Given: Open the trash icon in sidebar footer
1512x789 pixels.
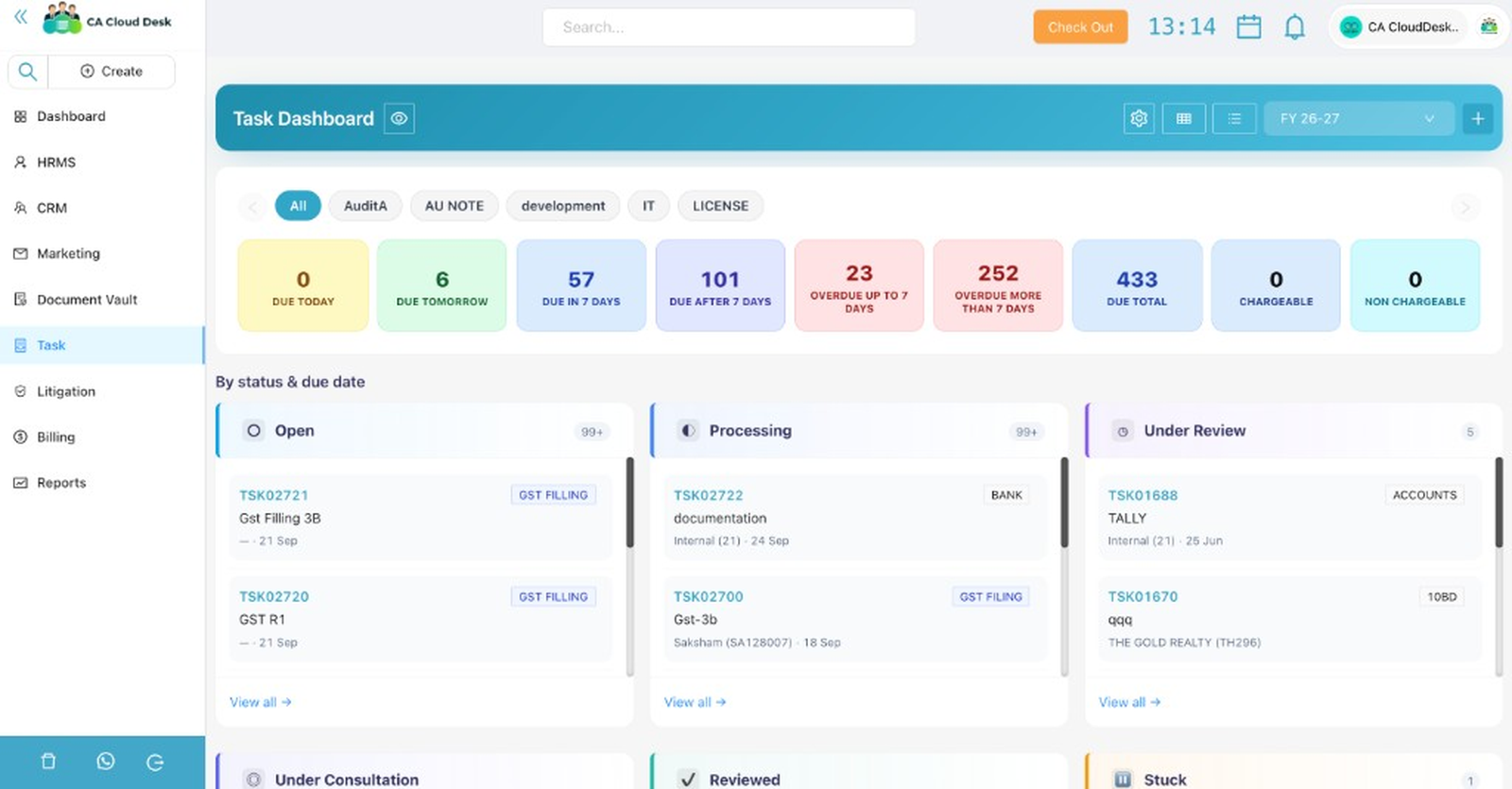Looking at the screenshot, I should (x=48, y=761).
